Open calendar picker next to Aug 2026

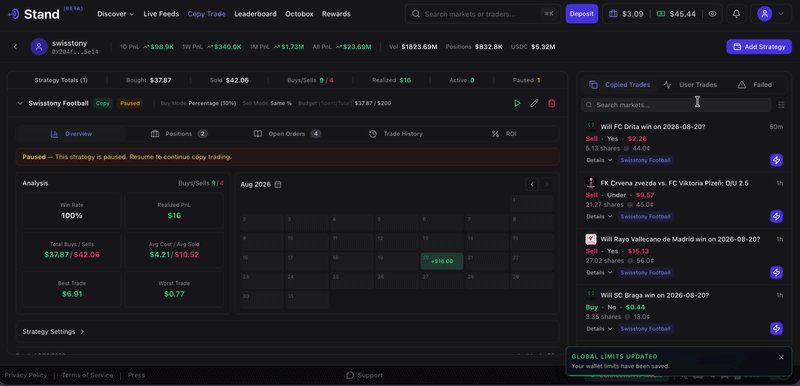click(278, 184)
